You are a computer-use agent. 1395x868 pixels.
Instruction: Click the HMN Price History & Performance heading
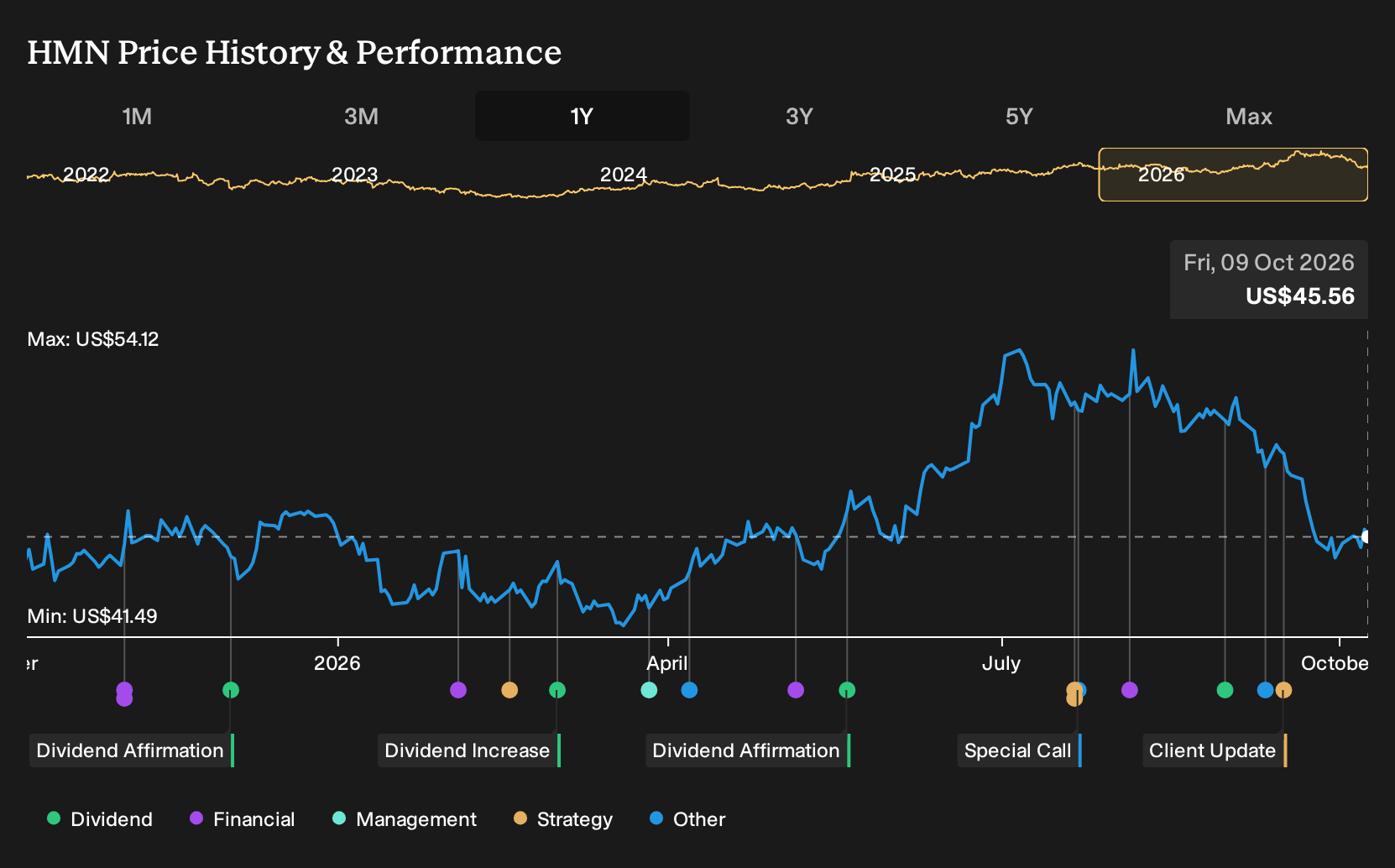point(295,52)
